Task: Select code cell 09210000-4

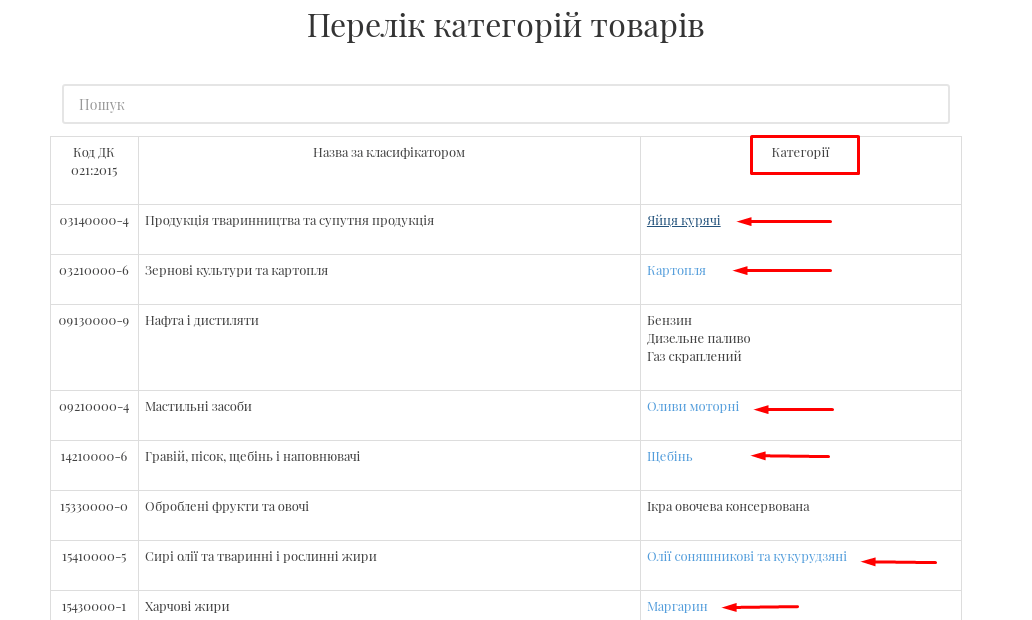Action: pos(94,406)
